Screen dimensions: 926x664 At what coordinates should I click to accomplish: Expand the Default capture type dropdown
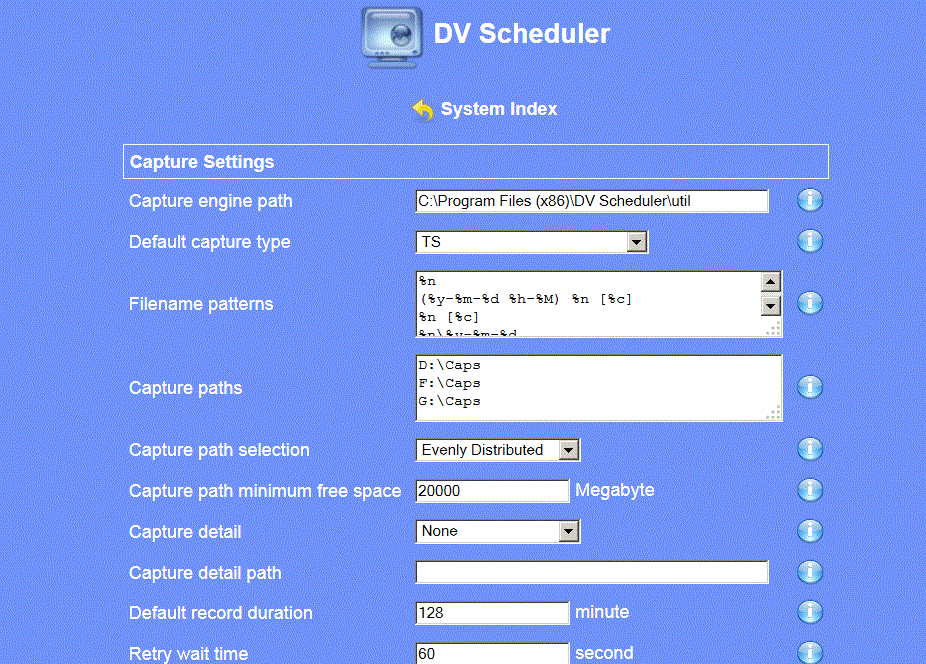636,242
